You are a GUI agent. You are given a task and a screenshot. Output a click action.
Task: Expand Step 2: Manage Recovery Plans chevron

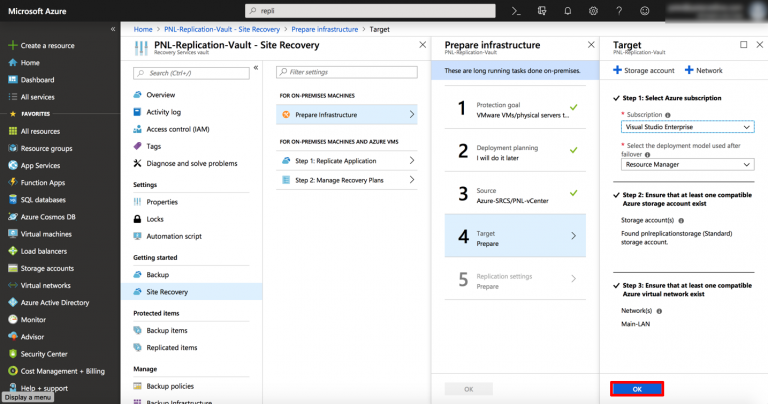click(x=411, y=180)
